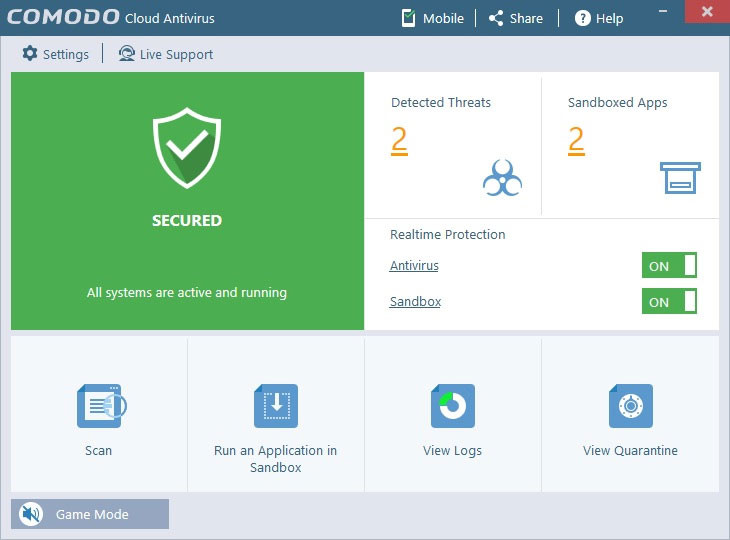Toggle Sandbox realtime protection switch
Viewport: 730px width, 540px height.
[x=669, y=301]
